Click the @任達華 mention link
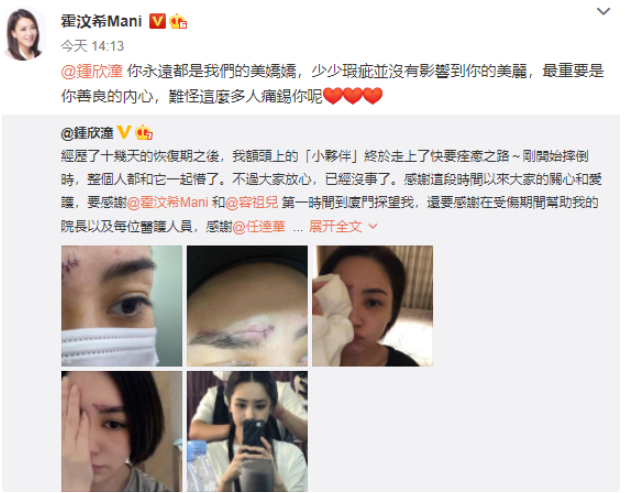This screenshot has height=493, width=625. (x=259, y=226)
